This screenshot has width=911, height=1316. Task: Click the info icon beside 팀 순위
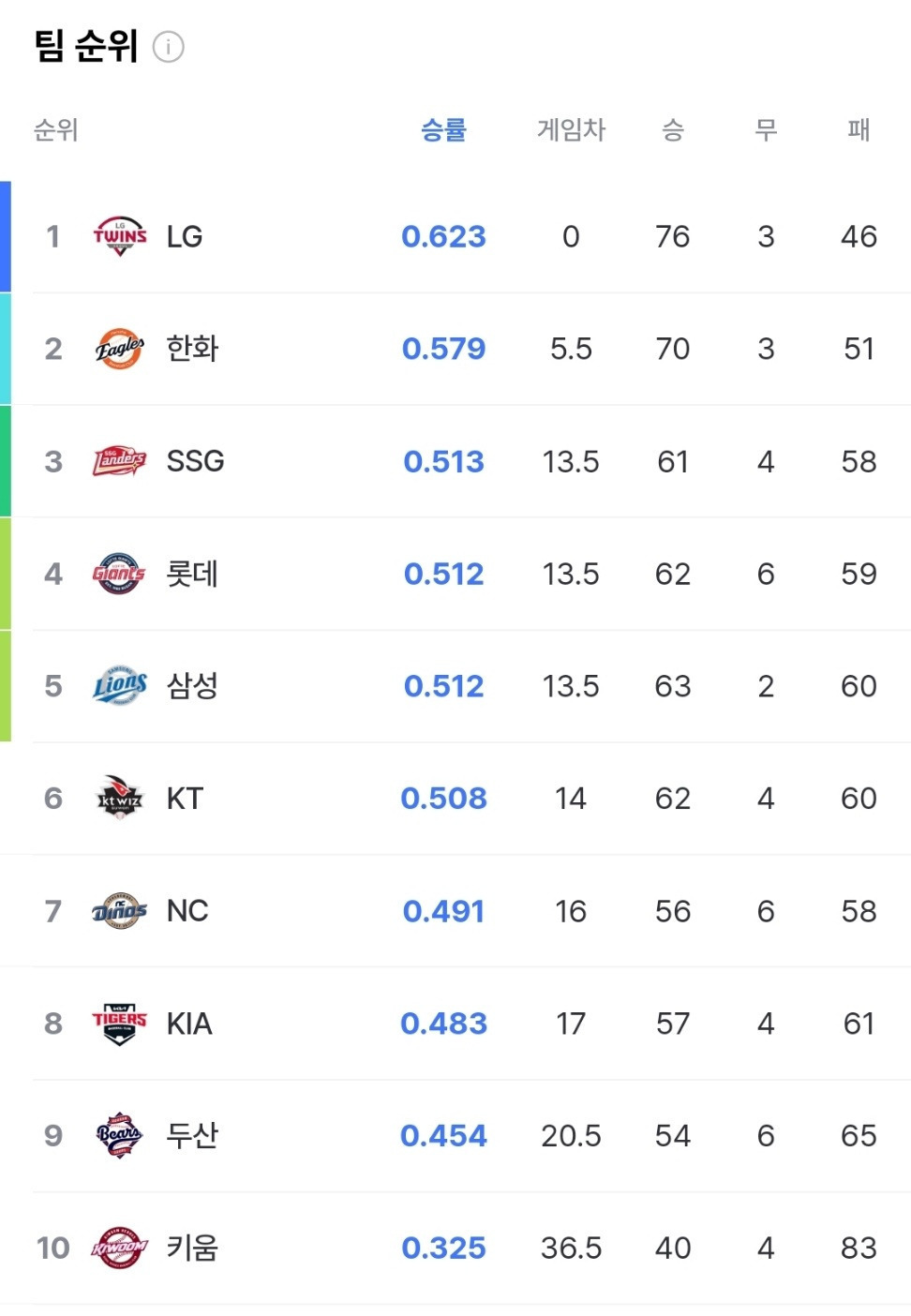(169, 47)
